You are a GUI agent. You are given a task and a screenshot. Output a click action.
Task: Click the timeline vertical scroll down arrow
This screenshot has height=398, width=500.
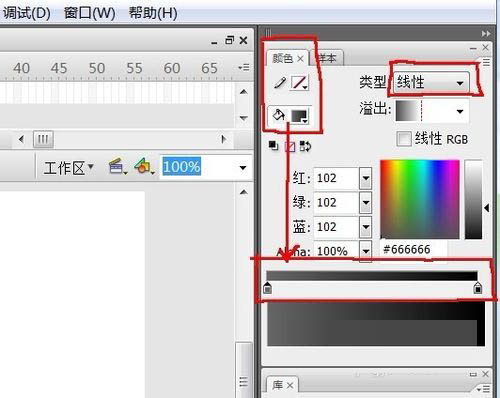244,118
